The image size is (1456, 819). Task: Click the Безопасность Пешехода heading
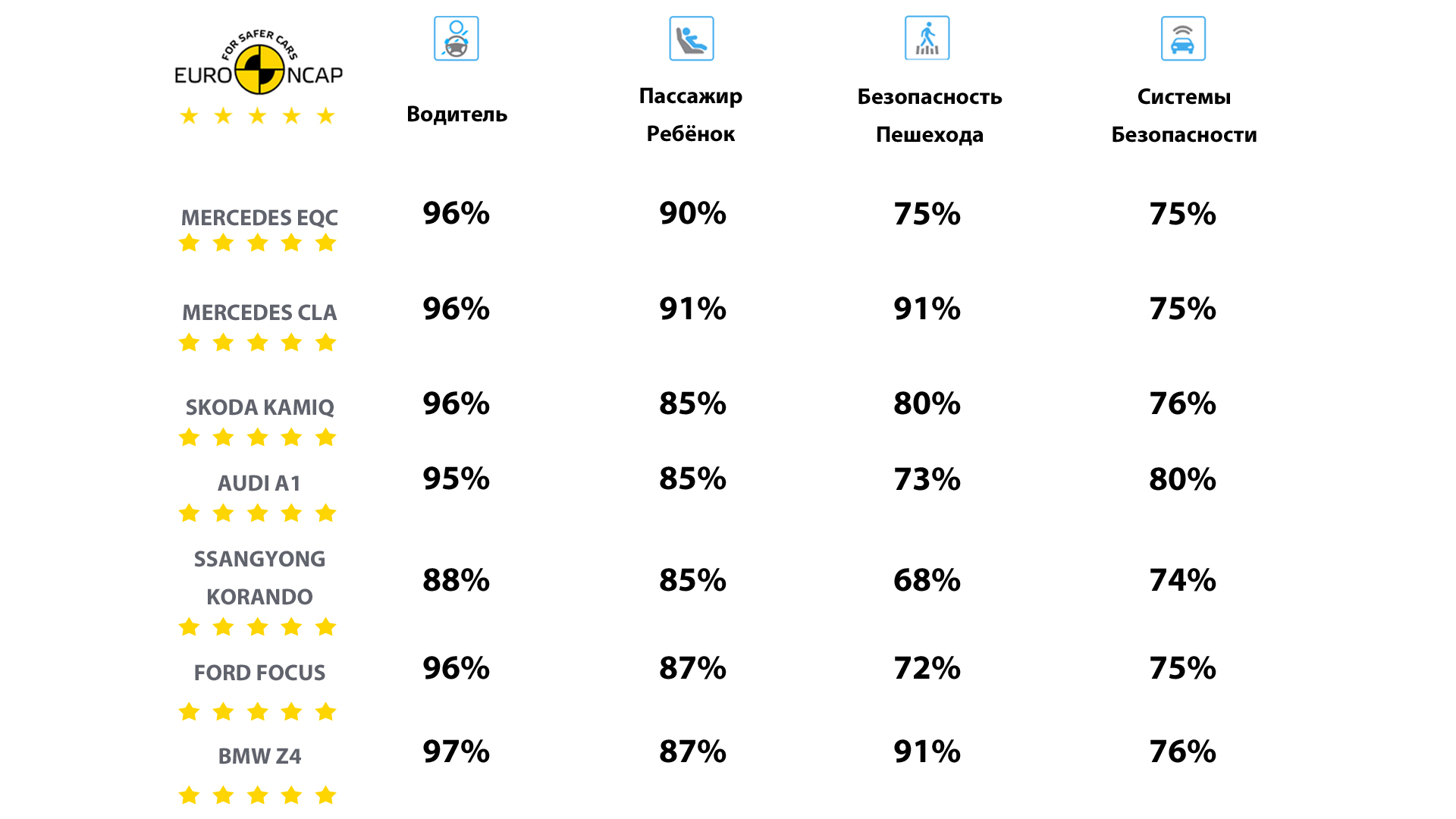929,115
